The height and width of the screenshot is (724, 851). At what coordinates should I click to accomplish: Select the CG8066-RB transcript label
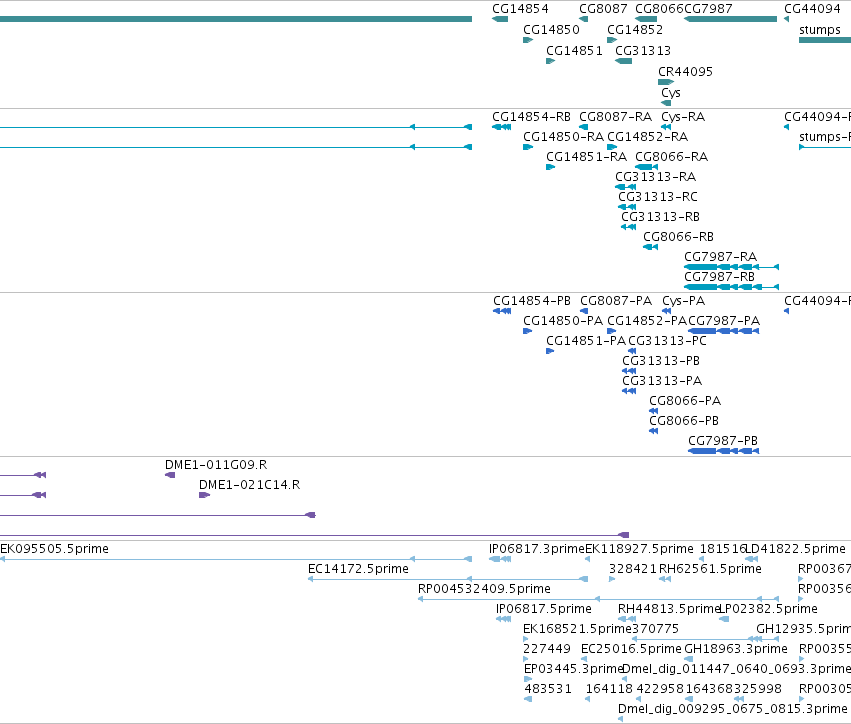click(x=678, y=237)
